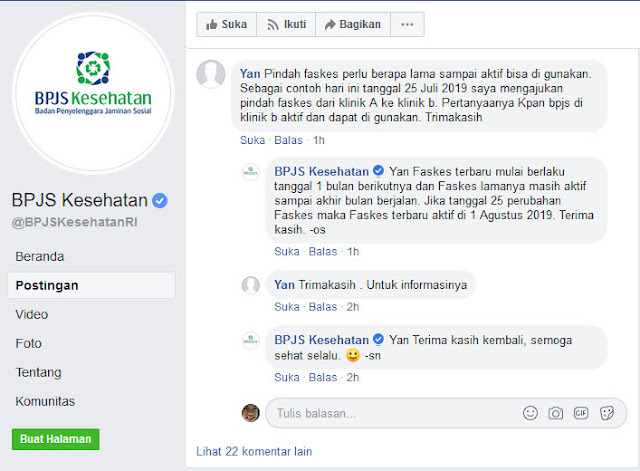Click the verified badge beside page title

[x=160, y=200]
